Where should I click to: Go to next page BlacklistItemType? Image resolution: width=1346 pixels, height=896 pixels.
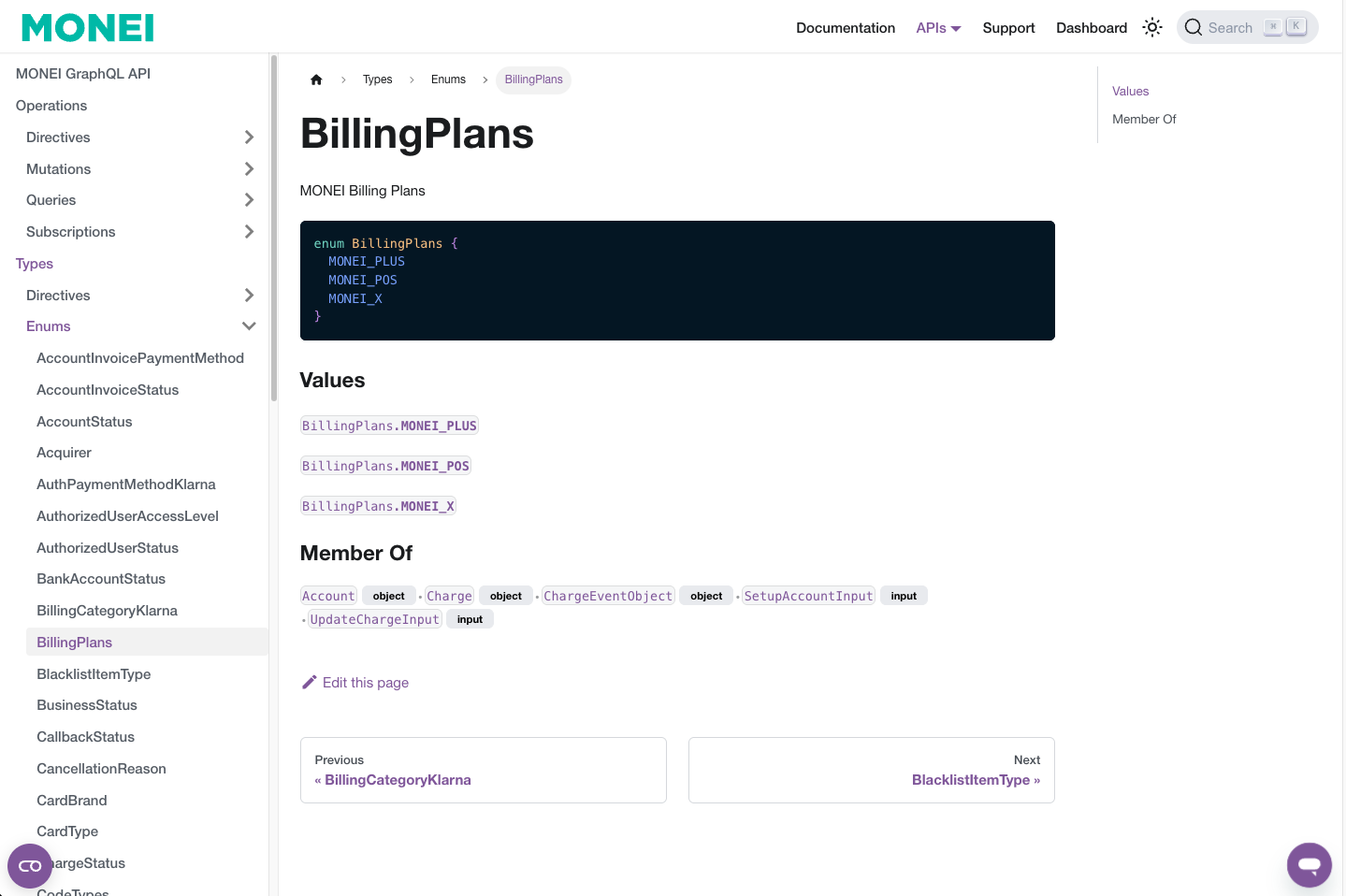pyautogui.click(x=871, y=770)
